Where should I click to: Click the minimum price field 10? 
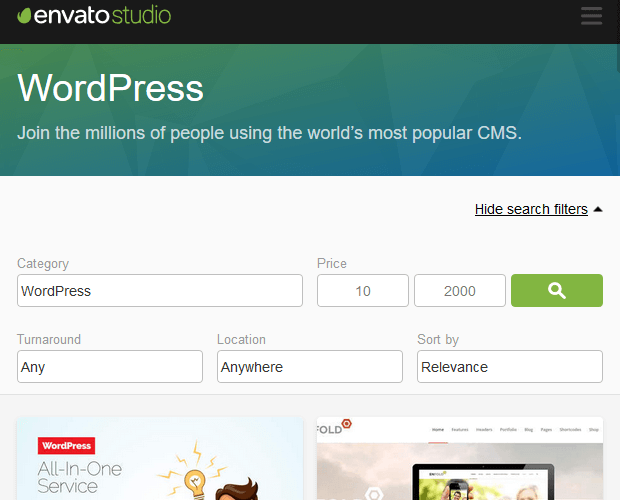(x=363, y=291)
